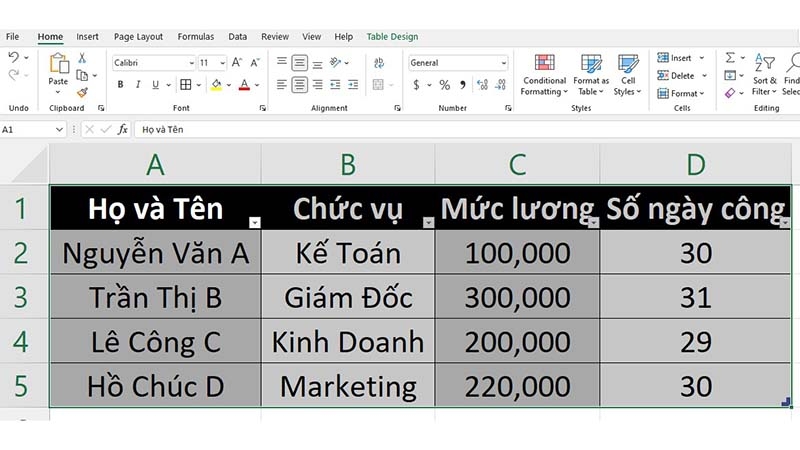Open Cell Styles gallery
Viewport: 800px width, 450px height.
tap(628, 75)
